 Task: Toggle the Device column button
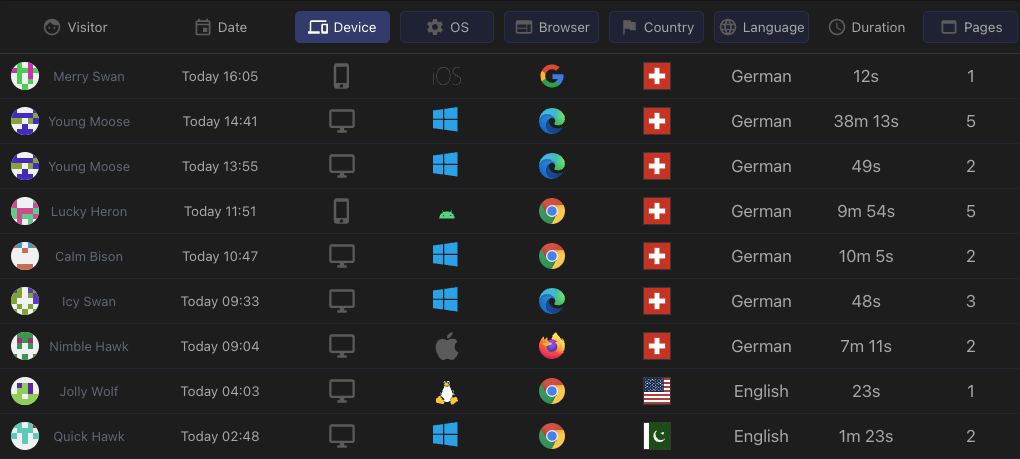click(x=342, y=27)
